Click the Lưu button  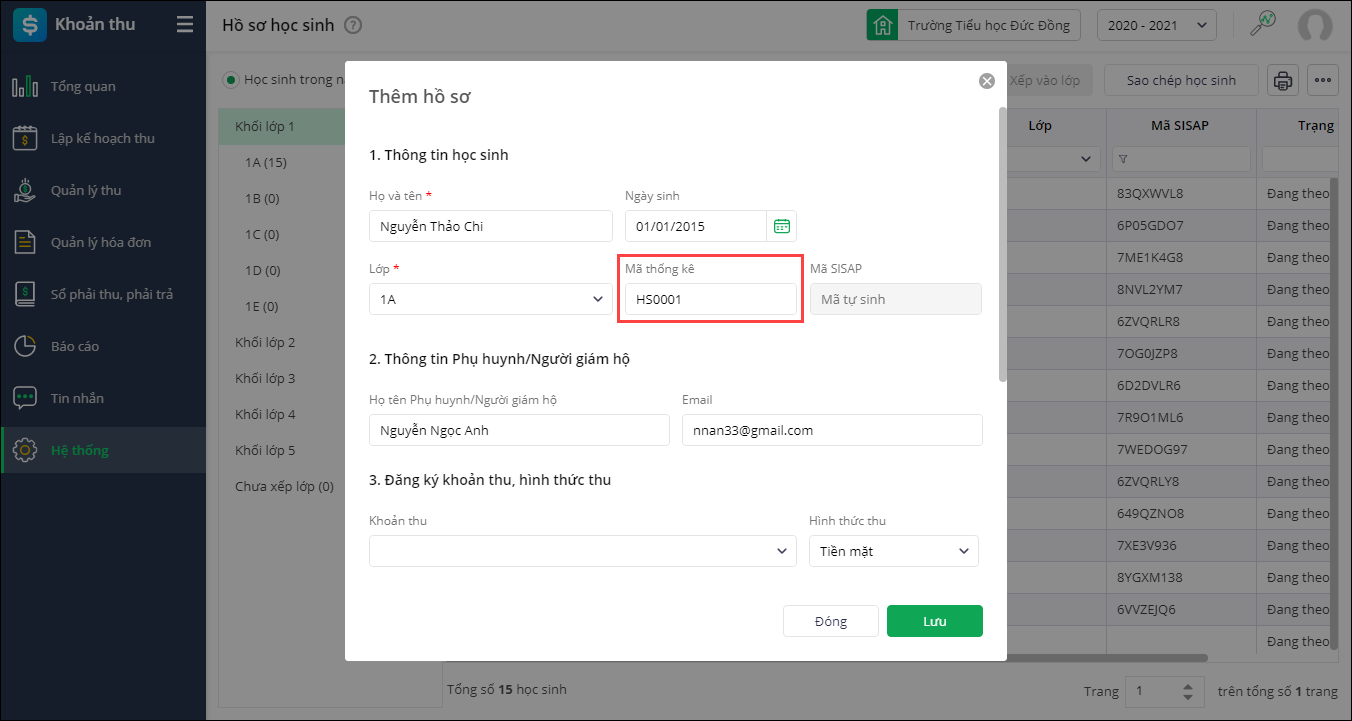click(x=934, y=621)
